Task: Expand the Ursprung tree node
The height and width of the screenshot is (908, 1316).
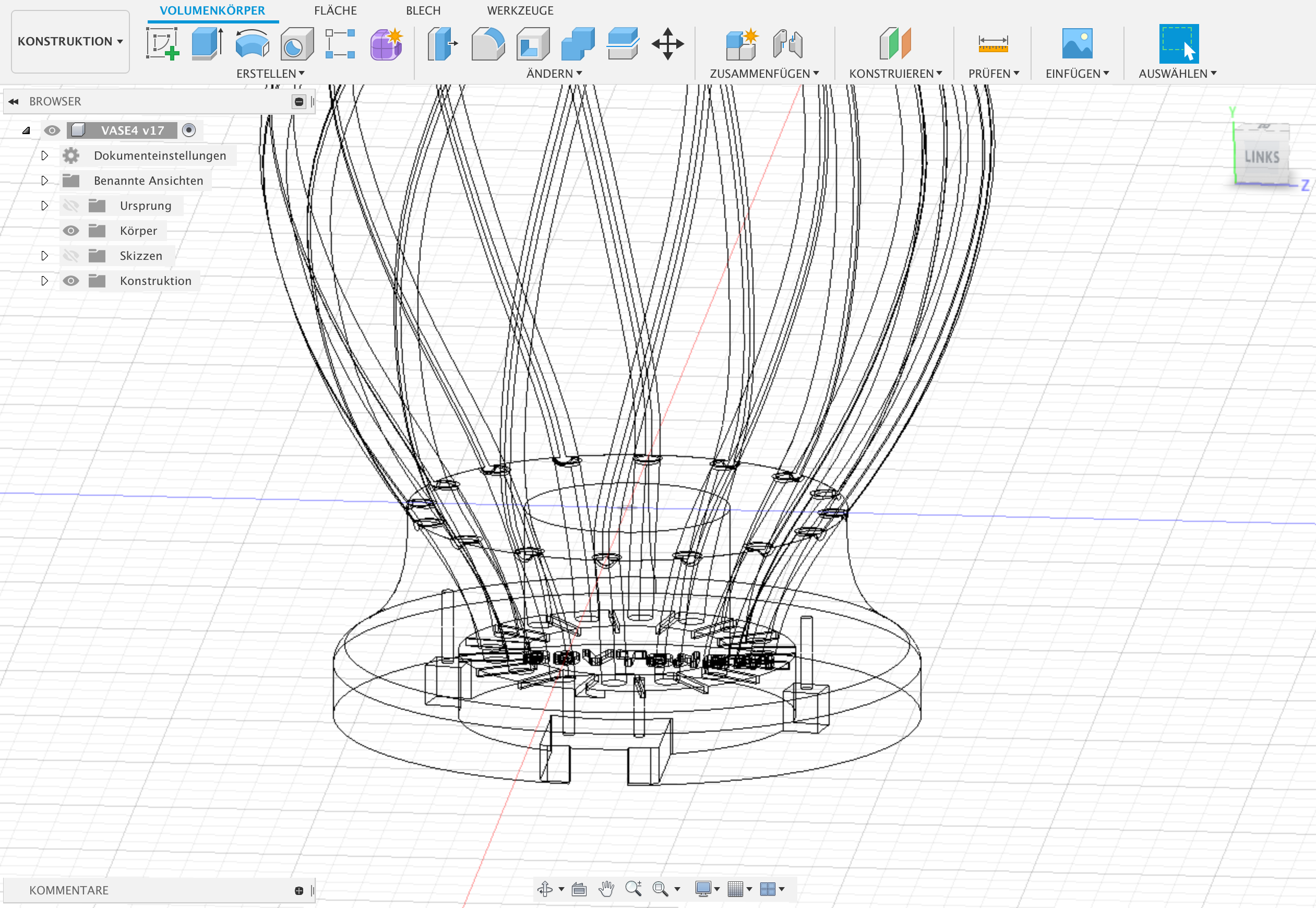Action: [x=44, y=206]
